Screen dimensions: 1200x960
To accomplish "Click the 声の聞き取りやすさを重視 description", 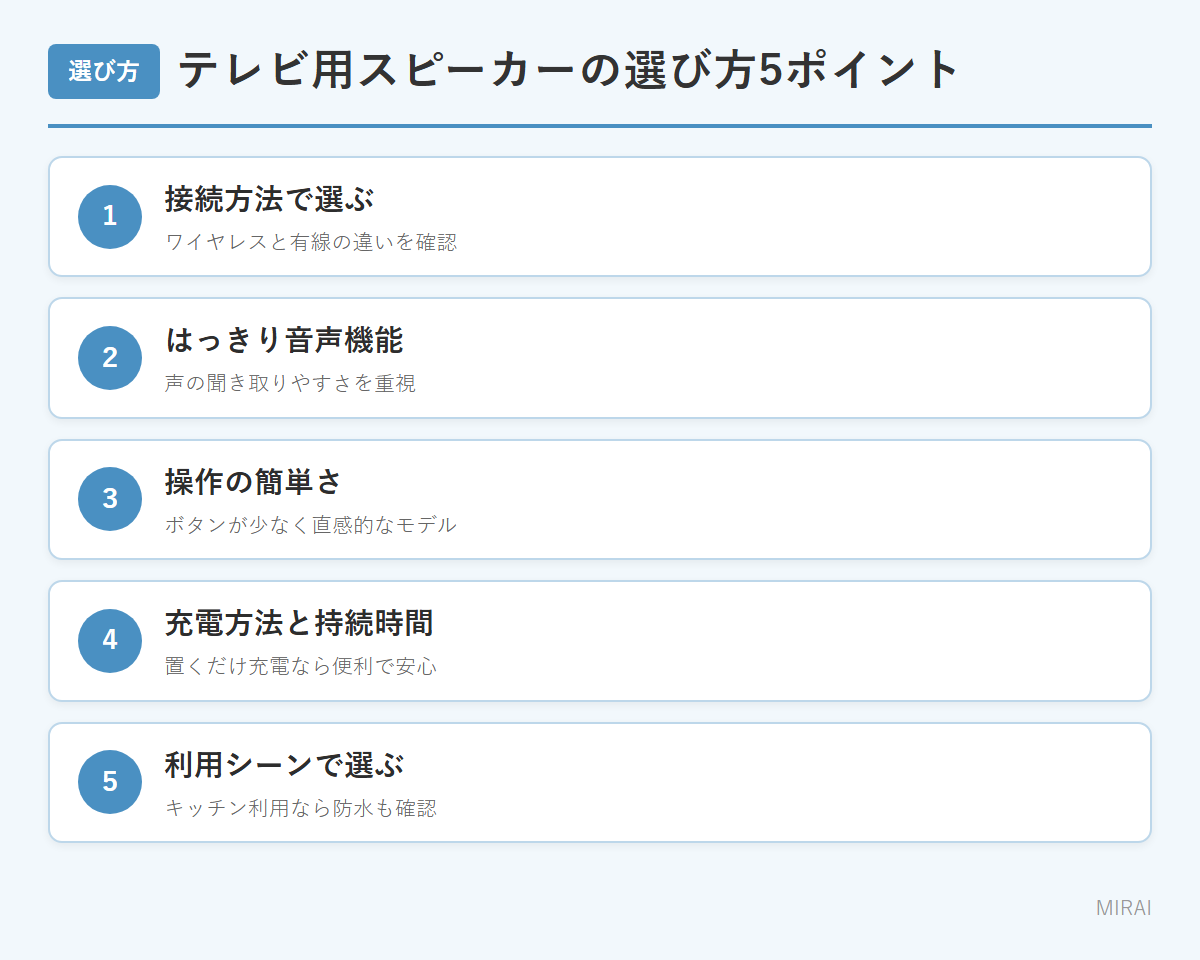I will point(291,383).
